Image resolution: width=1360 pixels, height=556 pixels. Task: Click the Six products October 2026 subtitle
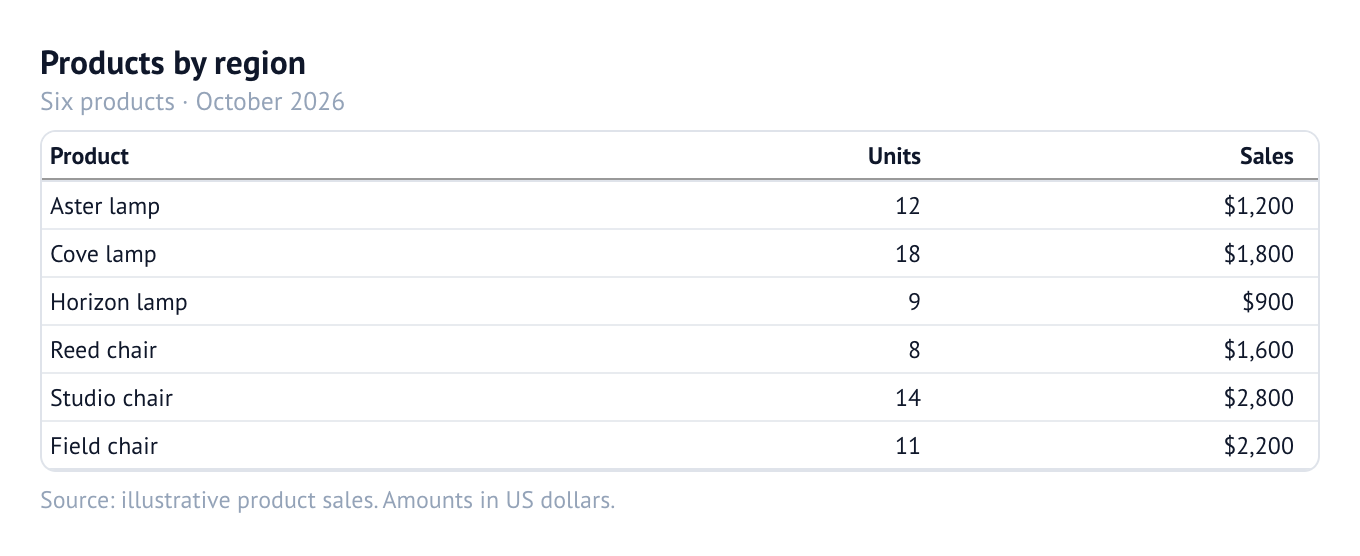click(x=192, y=102)
